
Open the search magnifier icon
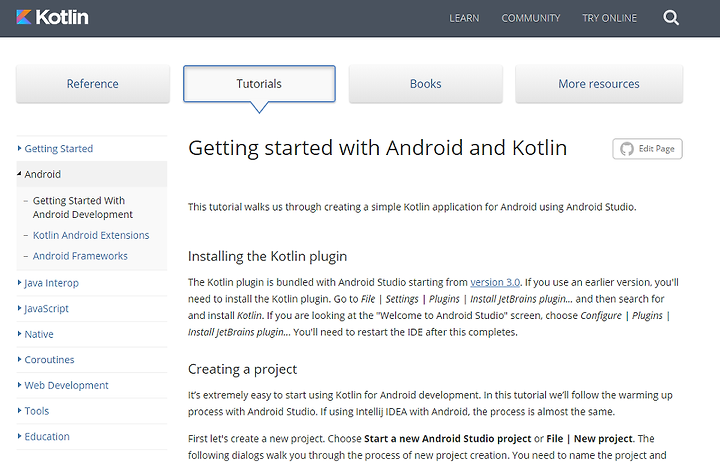(x=671, y=18)
